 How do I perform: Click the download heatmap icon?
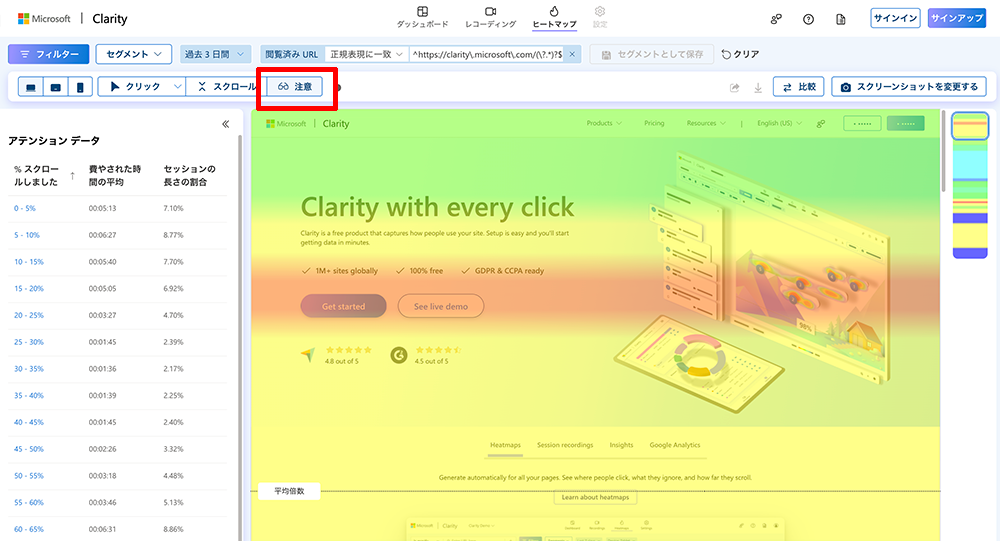tap(758, 88)
